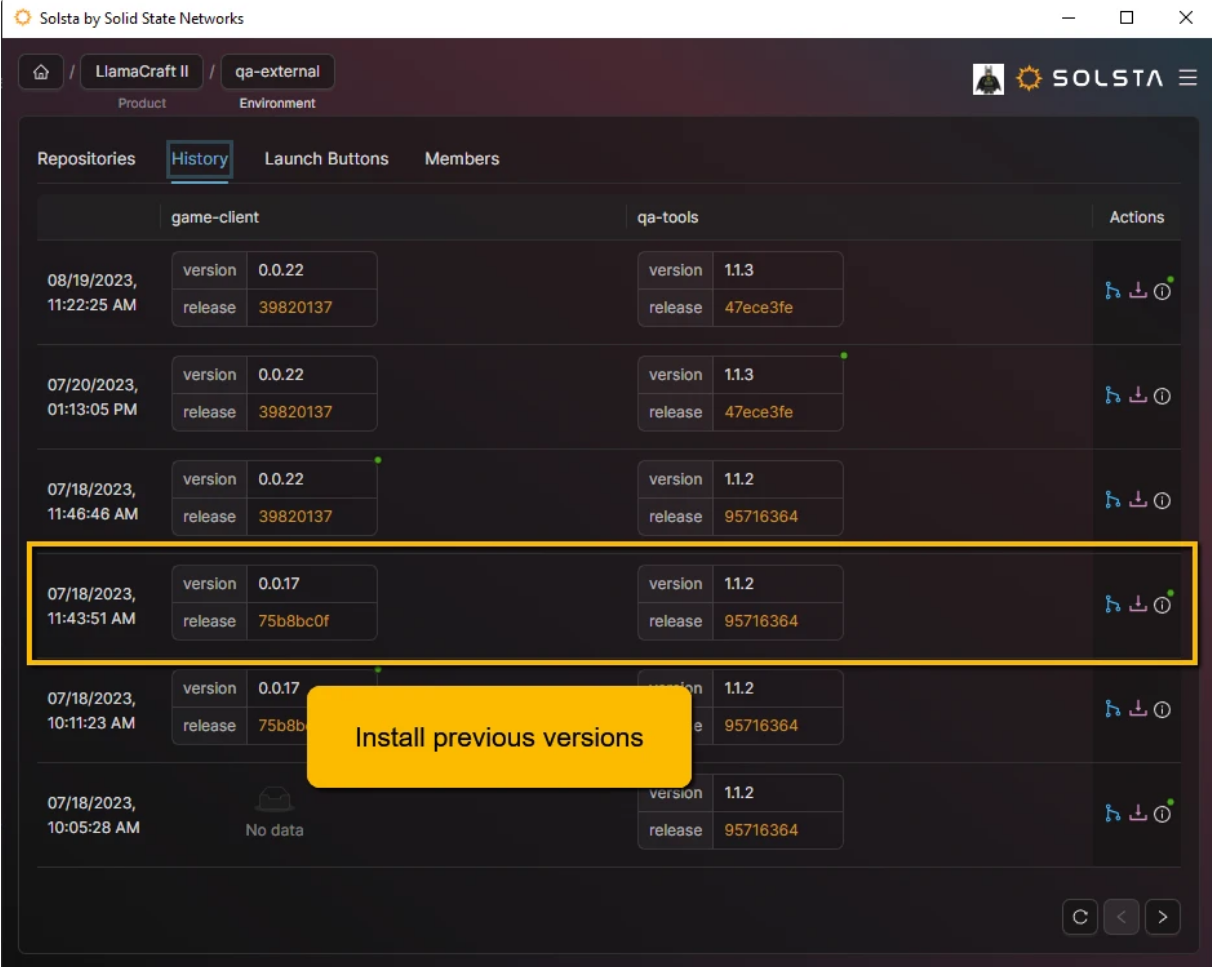Click the No data placeholder in 10:05:28 AM row
The height and width of the screenshot is (967, 1212).
(274, 812)
